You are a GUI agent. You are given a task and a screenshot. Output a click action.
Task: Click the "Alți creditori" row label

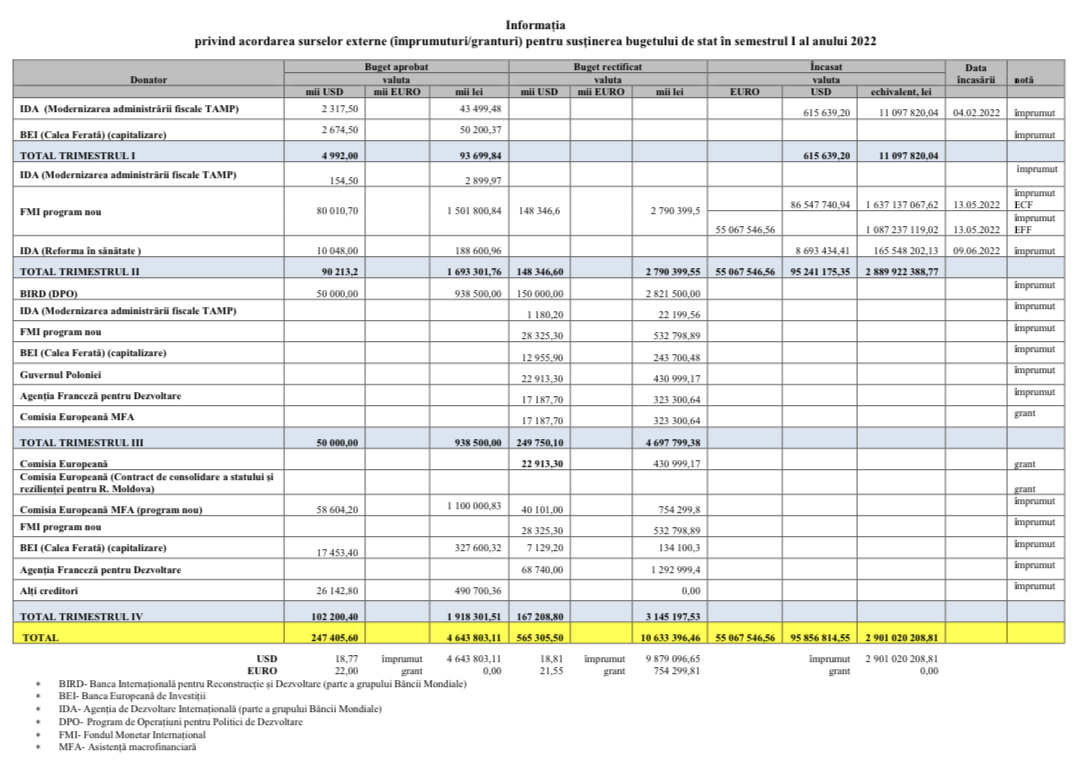52,591
